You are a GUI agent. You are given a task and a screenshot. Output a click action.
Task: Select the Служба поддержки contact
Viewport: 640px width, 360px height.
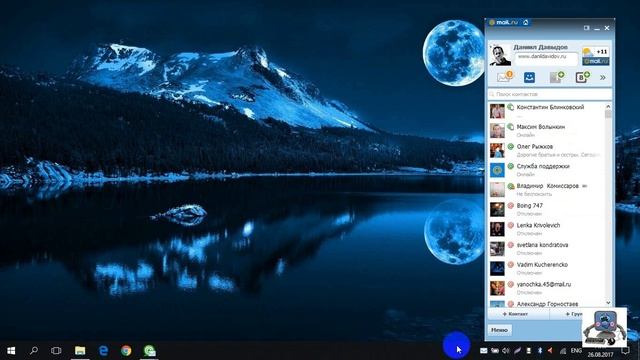point(546,170)
